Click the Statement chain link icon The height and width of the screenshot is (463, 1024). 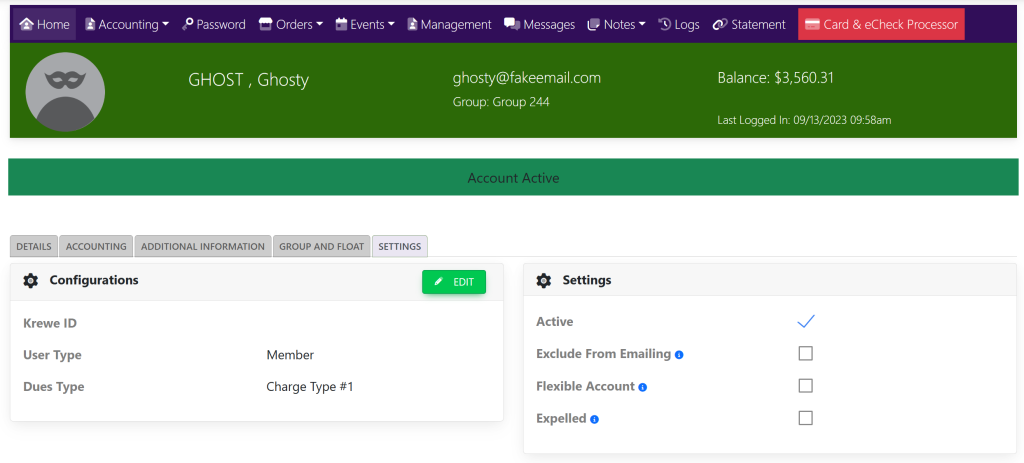(x=719, y=24)
